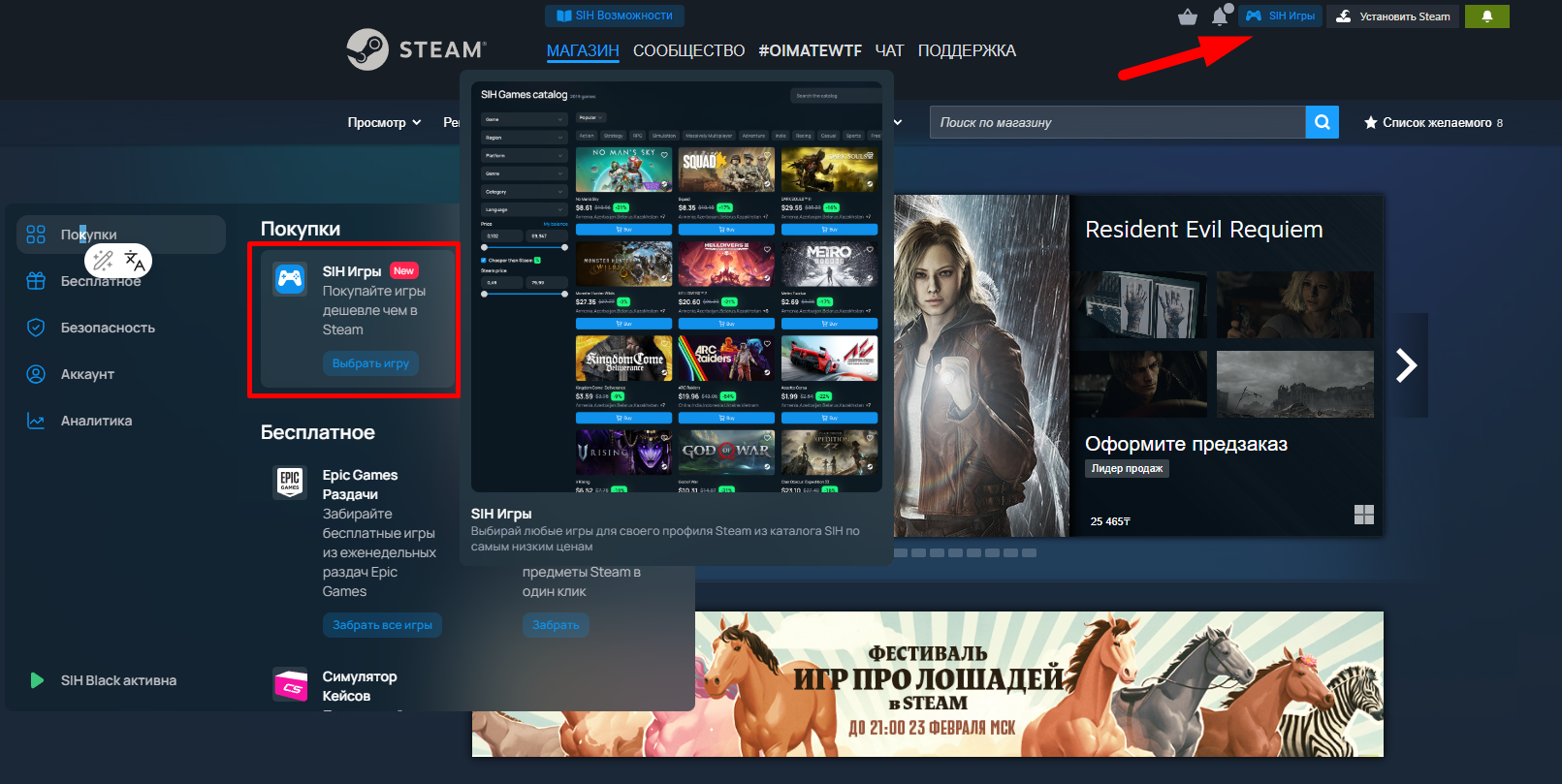Click the 25 465₸ price label
1562x784 pixels.
click(x=1110, y=521)
